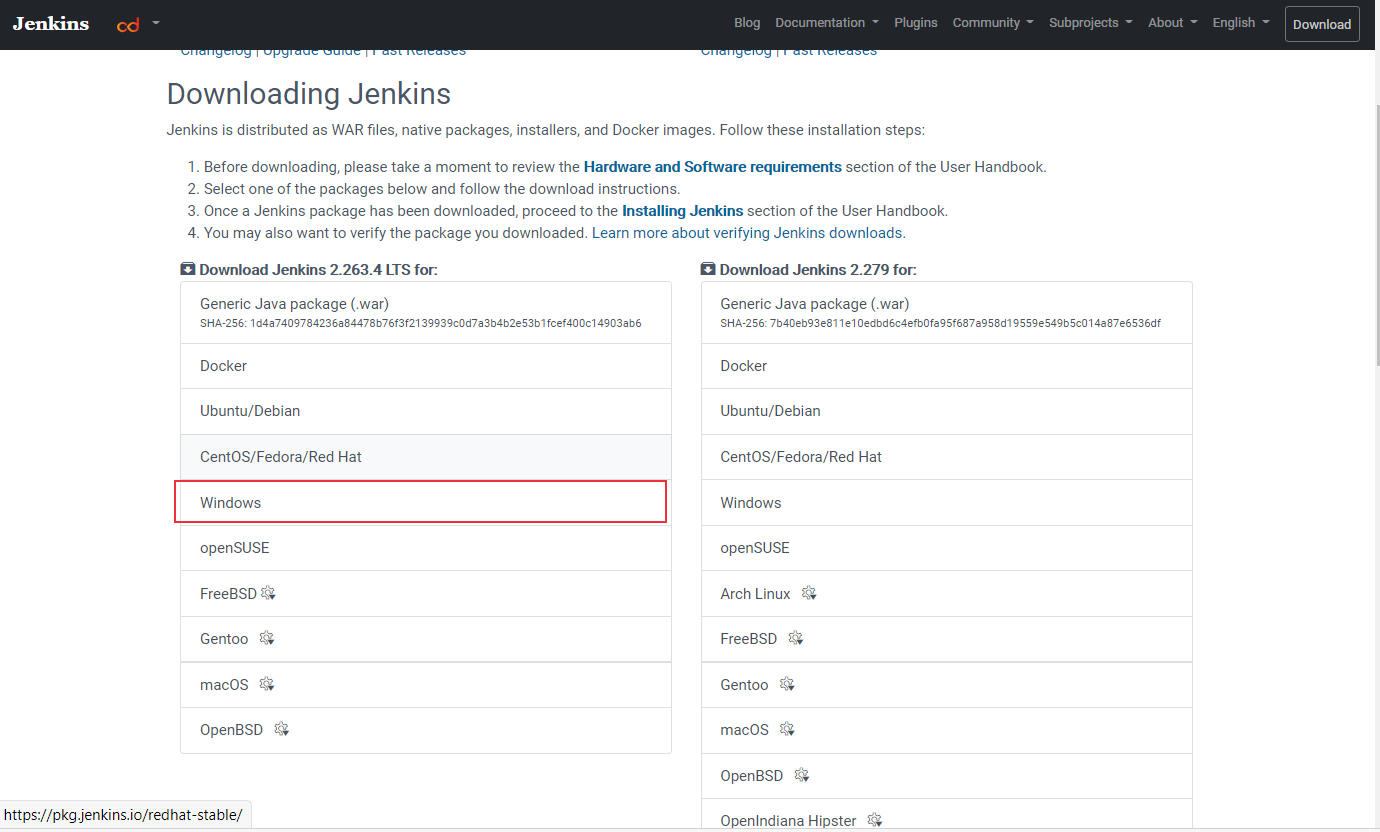Open Hardware and Software requirements link
Screen dimensions: 1380x832
pos(713,167)
